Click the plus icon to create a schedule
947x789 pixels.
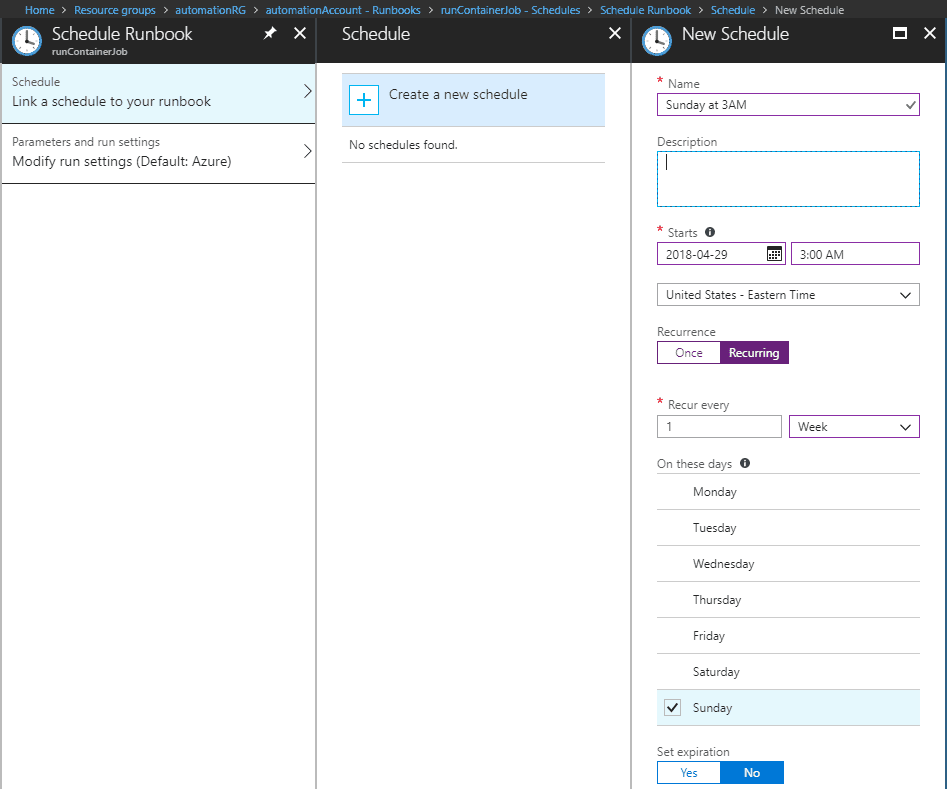point(364,100)
